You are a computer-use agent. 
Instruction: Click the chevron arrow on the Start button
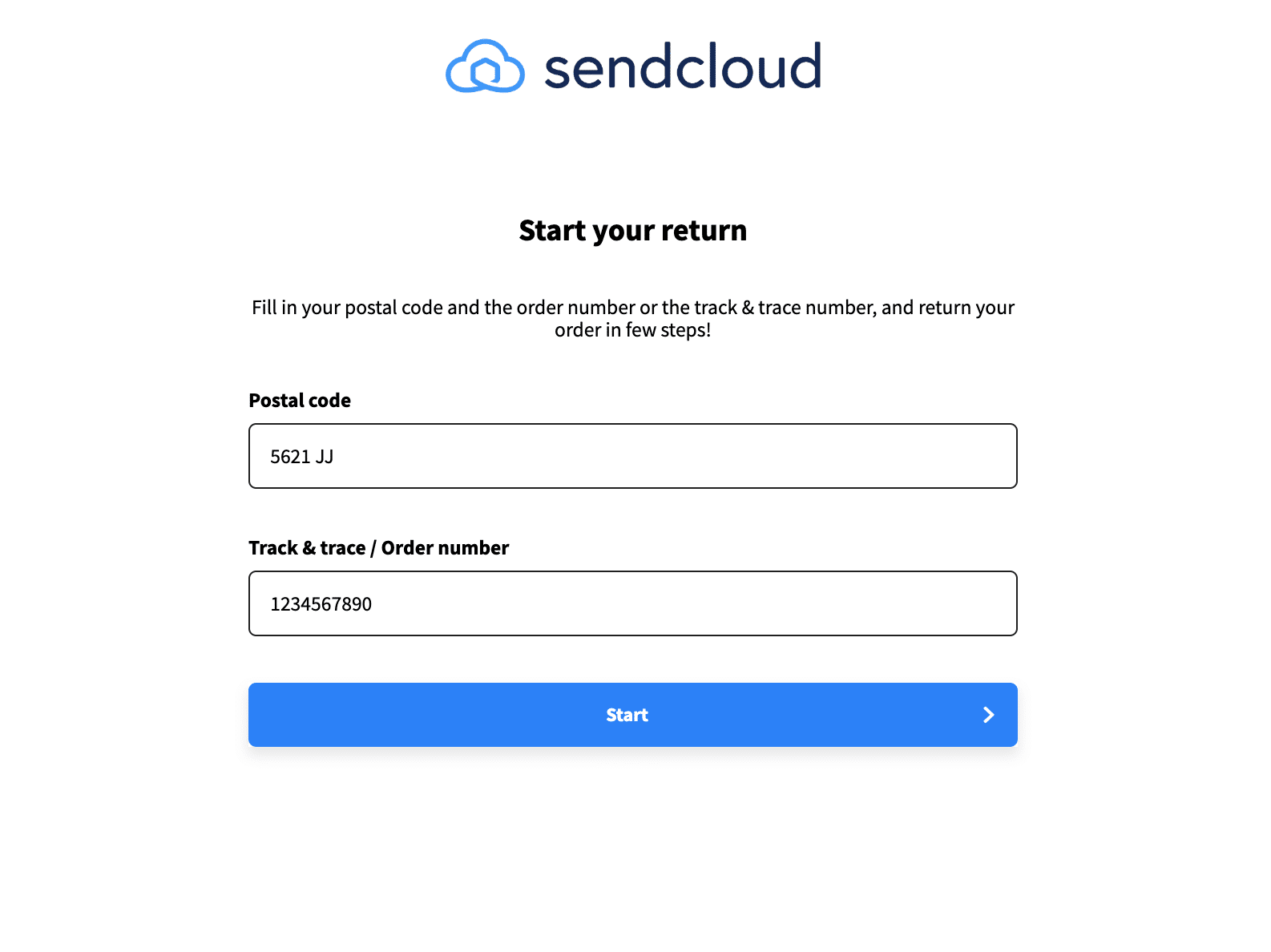pyautogui.click(x=988, y=715)
